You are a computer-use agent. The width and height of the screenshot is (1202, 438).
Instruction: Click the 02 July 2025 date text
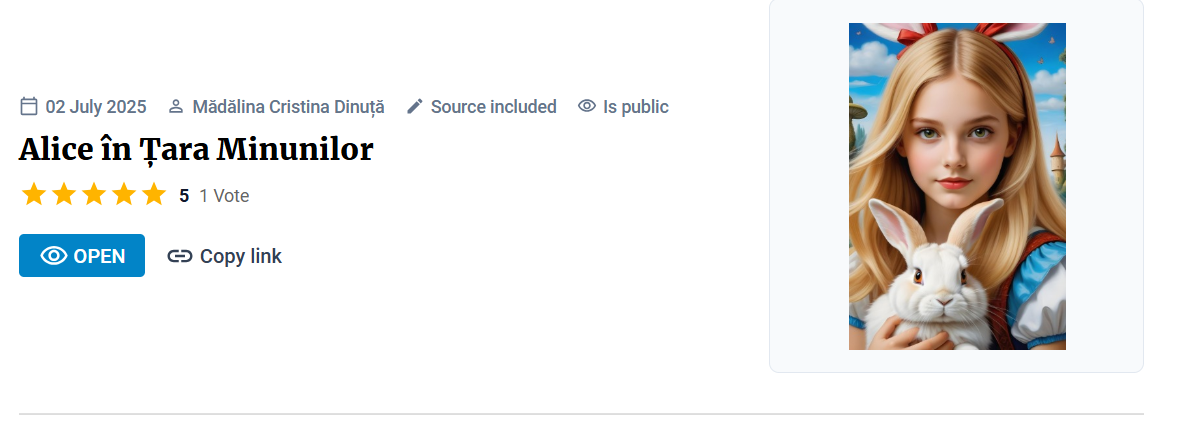pos(96,107)
